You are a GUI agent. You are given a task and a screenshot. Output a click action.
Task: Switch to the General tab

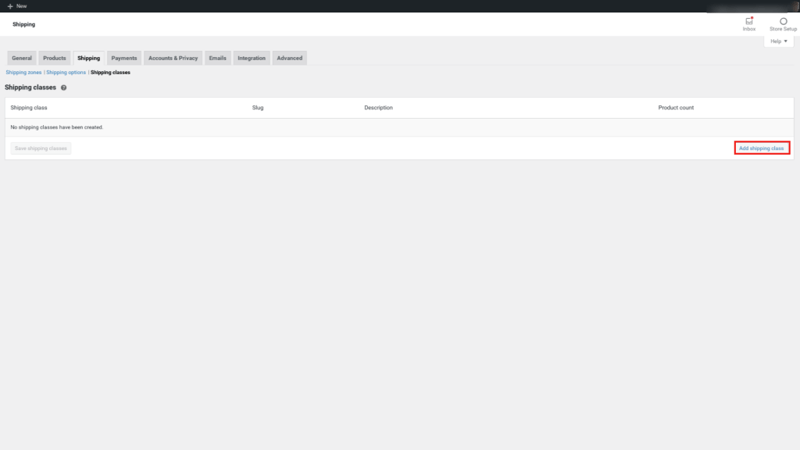point(22,58)
